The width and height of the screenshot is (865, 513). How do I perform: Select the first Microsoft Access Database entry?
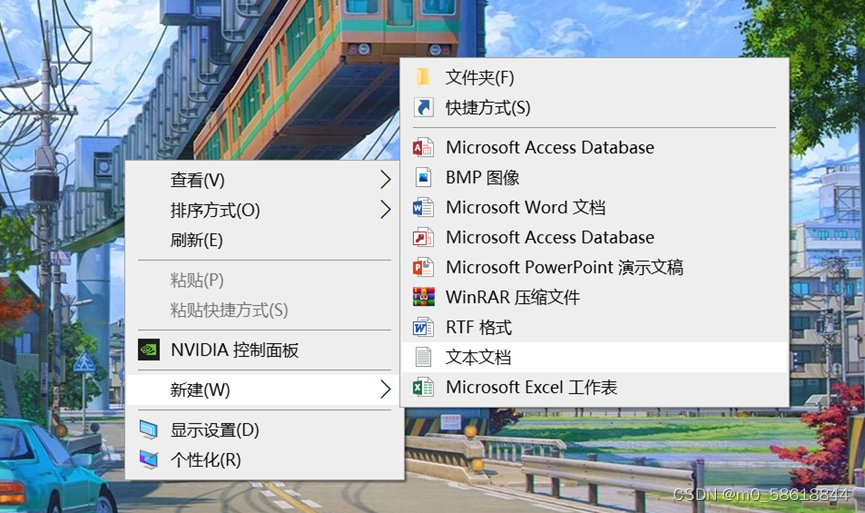click(595, 147)
